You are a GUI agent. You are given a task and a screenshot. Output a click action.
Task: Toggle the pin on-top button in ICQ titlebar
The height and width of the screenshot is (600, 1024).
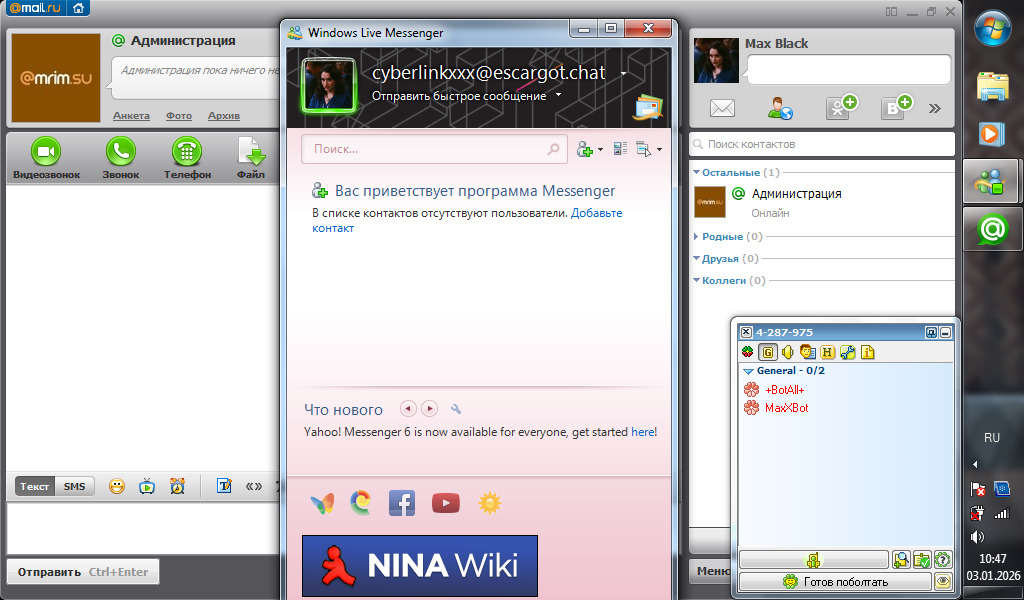coord(931,332)
